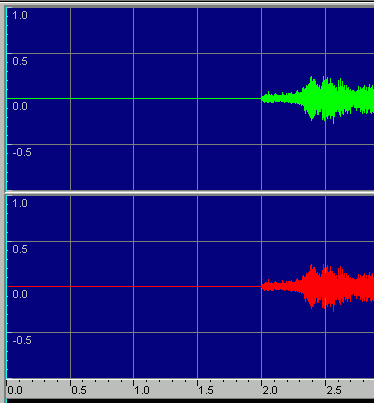Click the 1.0 amplitude label of the green channel
Screen dimensions: 374x403
click(x=20, y=15)
